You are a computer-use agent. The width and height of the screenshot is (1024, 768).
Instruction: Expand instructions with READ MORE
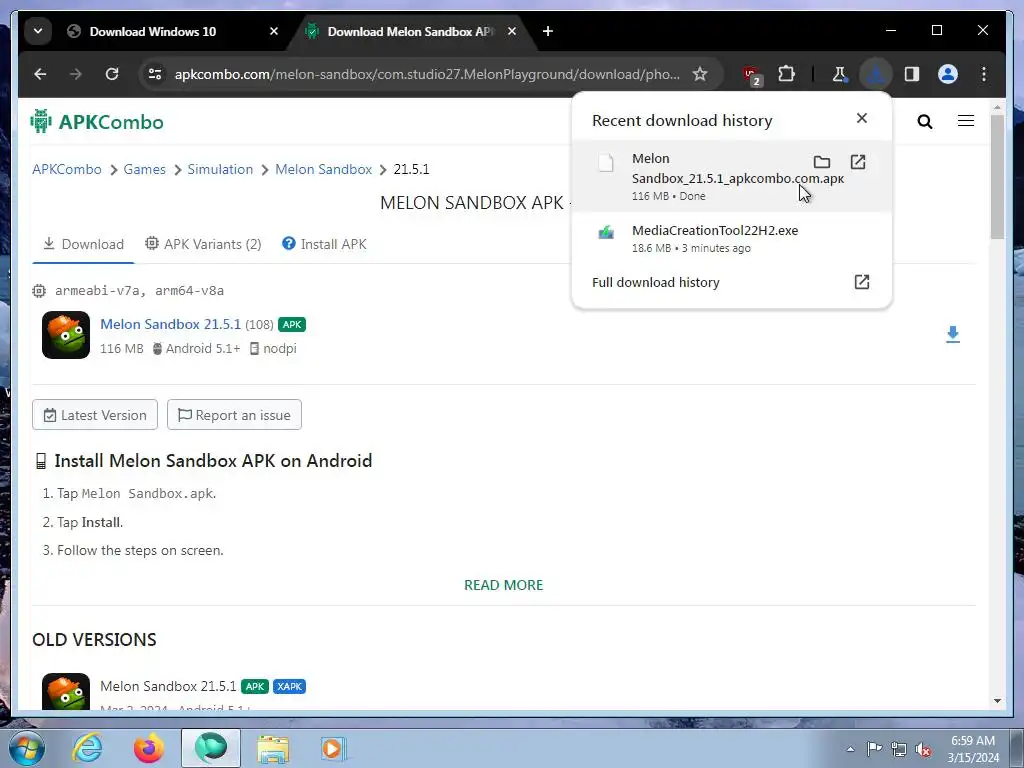click(x=504, y=585)
